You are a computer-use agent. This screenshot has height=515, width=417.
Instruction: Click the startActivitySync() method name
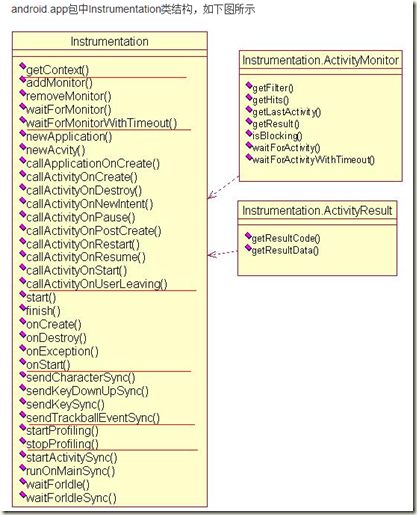[x=72, y=458]
